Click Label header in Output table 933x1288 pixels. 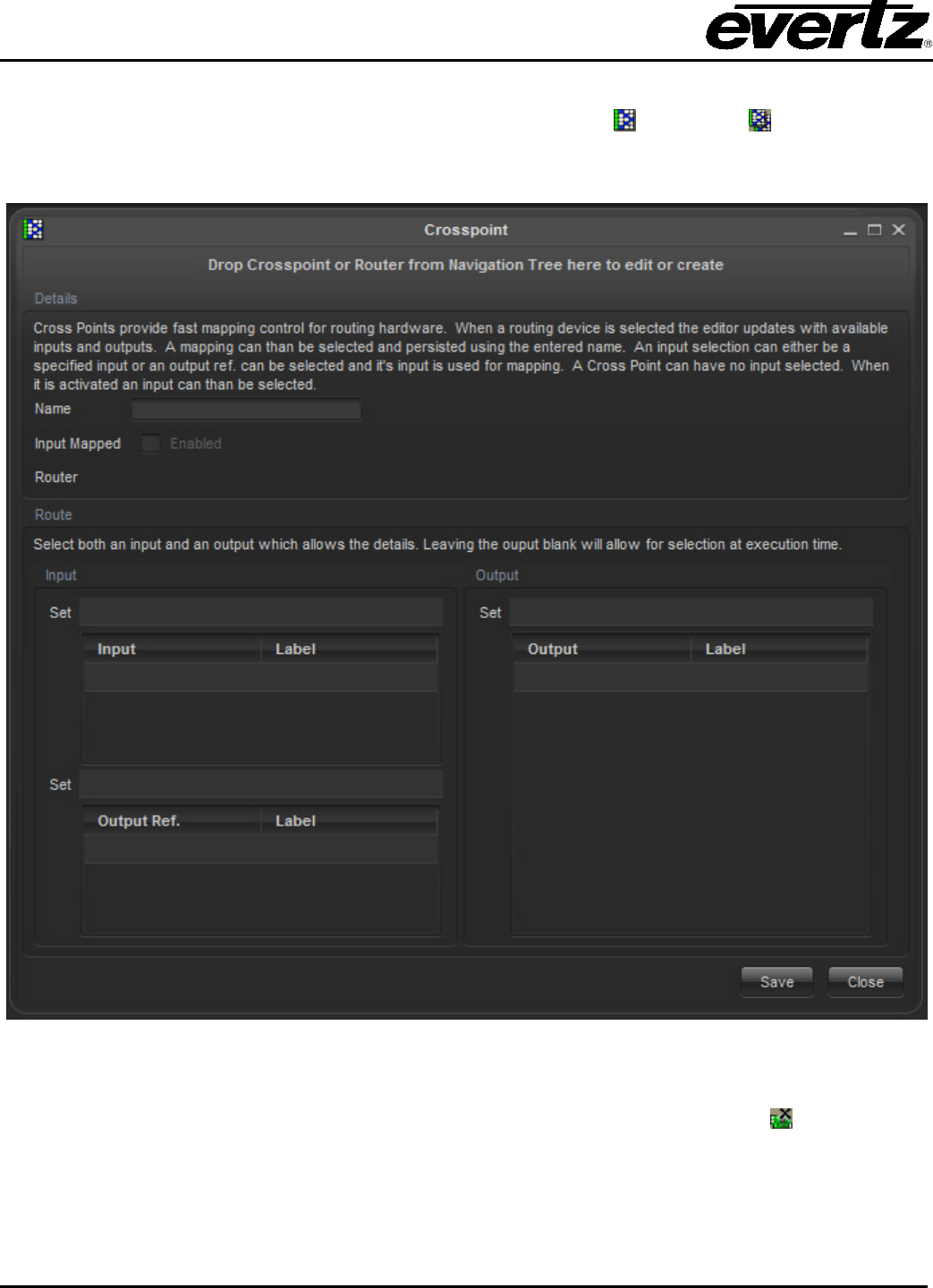click(x=779, y=649)
